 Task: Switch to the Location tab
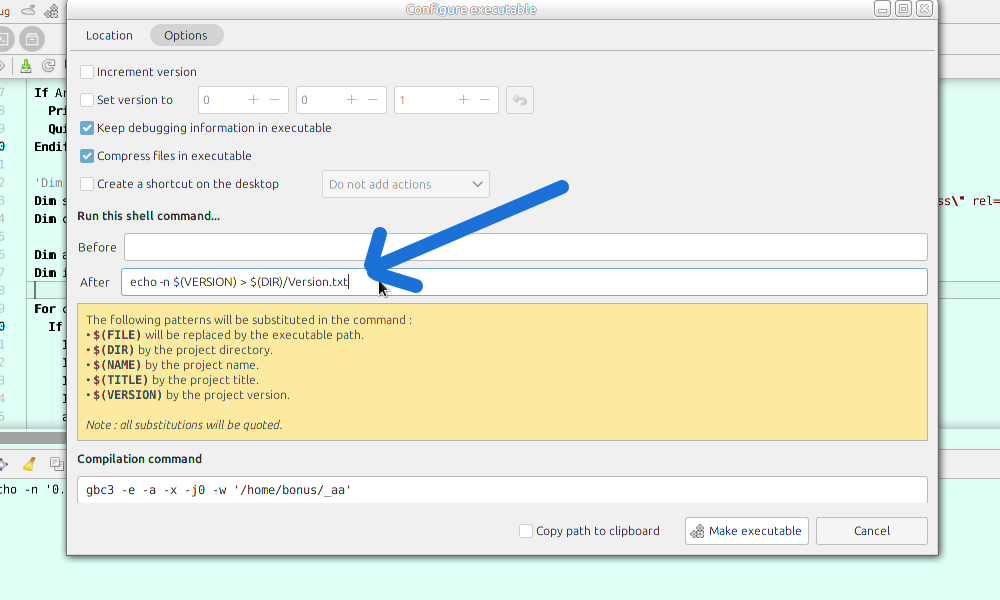[x=109, y=35]
